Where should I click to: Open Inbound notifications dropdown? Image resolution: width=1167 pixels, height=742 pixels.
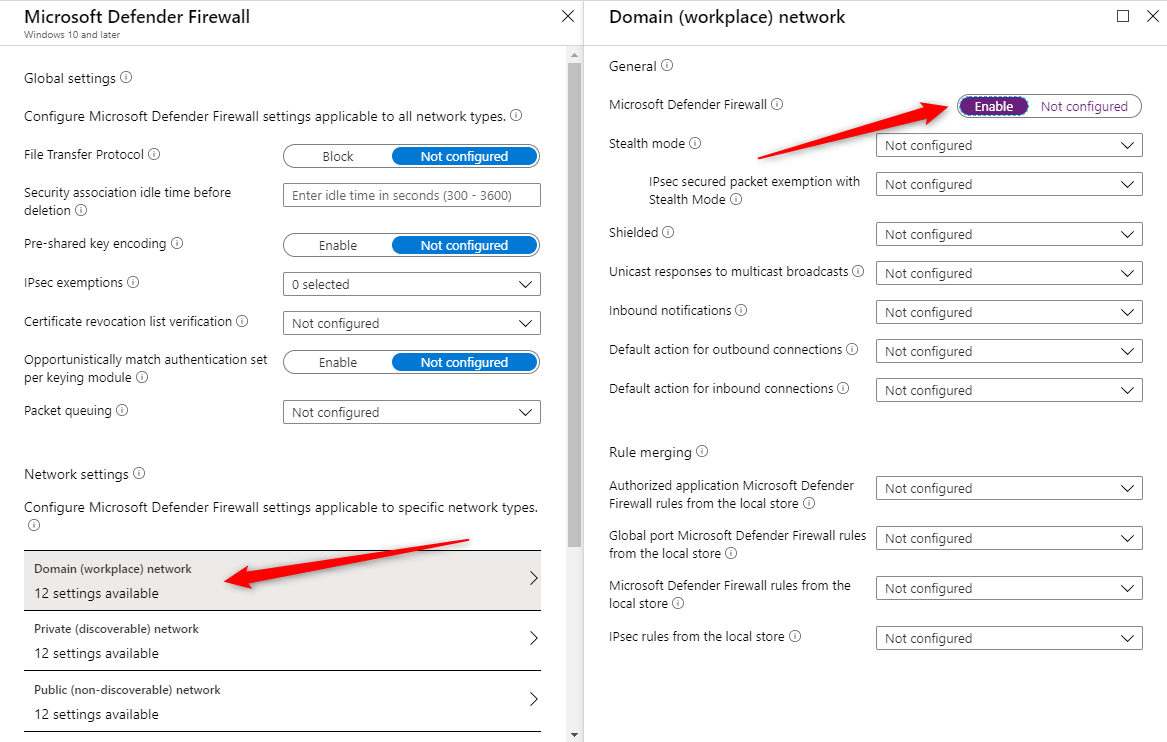point(1009,313)
